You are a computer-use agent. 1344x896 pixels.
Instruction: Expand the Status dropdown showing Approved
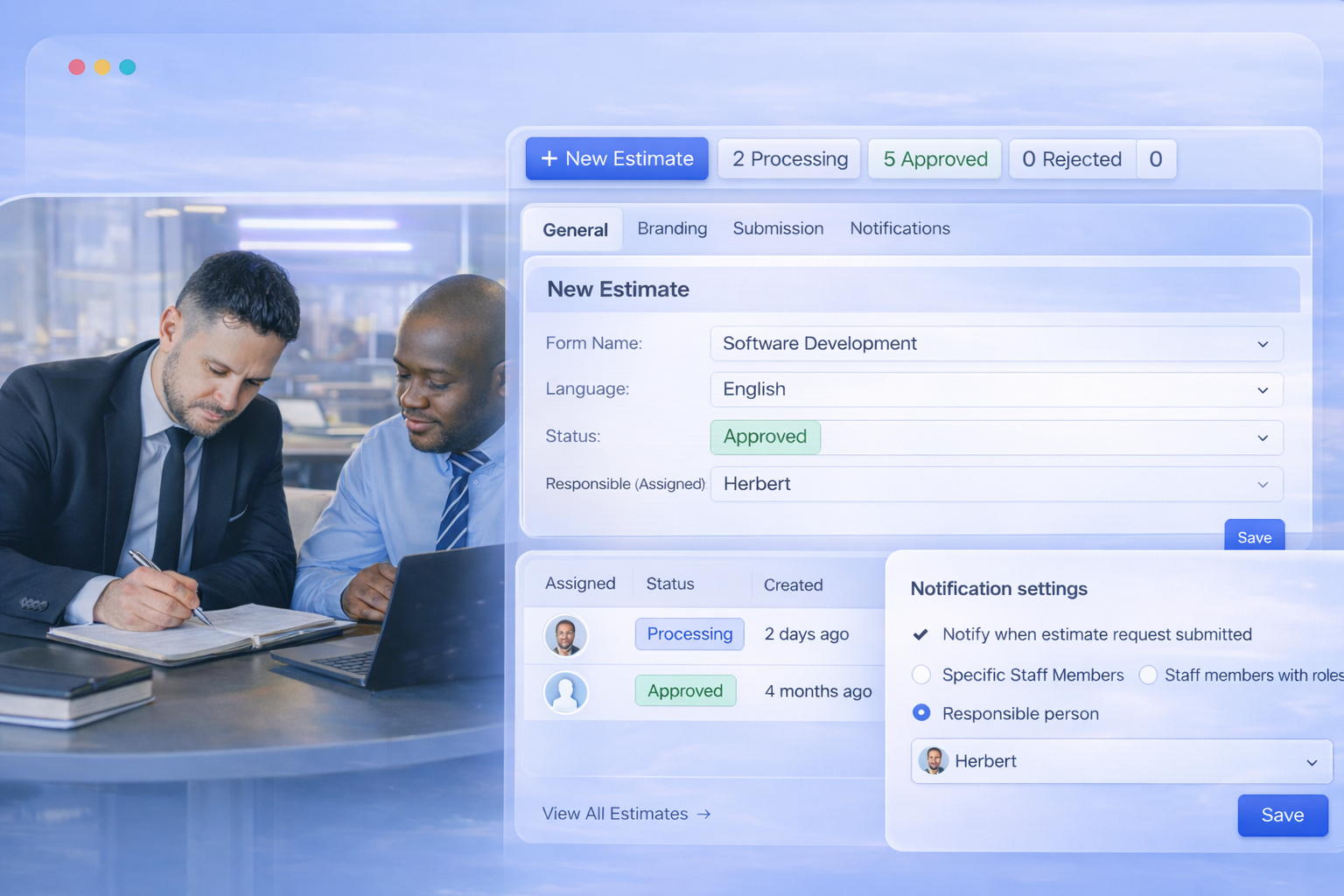tap(997, 437)
